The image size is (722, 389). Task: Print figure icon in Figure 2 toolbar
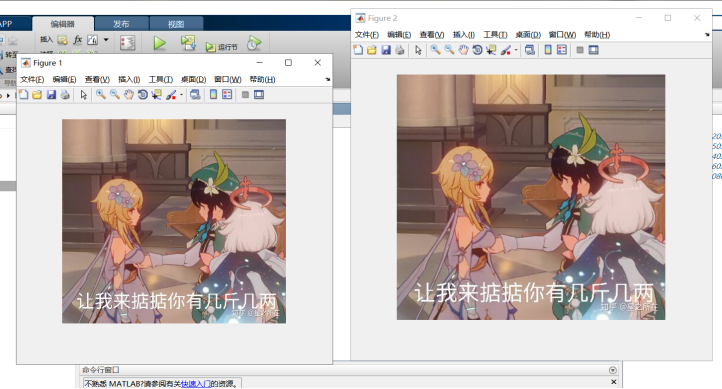400,50
